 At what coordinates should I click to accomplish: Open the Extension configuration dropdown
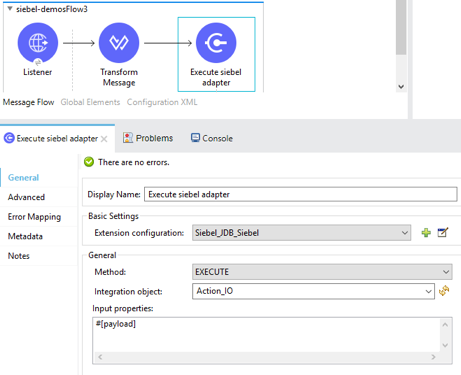pos(301,233)
